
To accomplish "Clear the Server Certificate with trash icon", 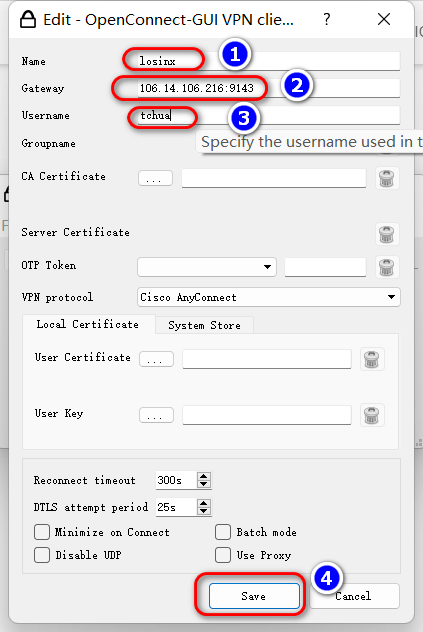I will [x=386, y=234].
